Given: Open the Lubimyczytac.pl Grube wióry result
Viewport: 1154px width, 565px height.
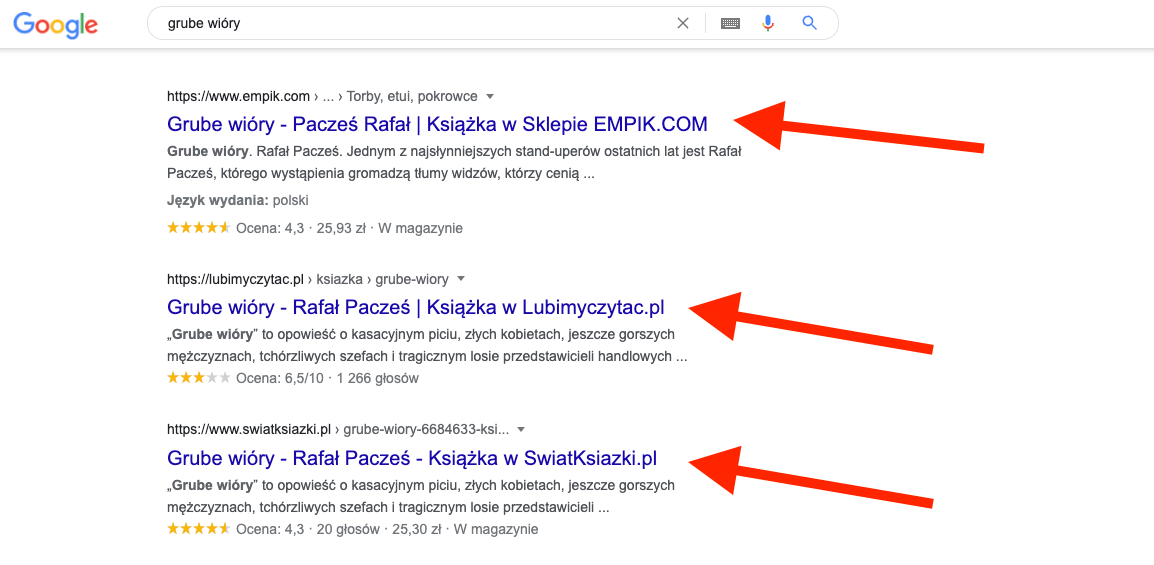Looking at the screenshot, I should [x=415, y=307].
